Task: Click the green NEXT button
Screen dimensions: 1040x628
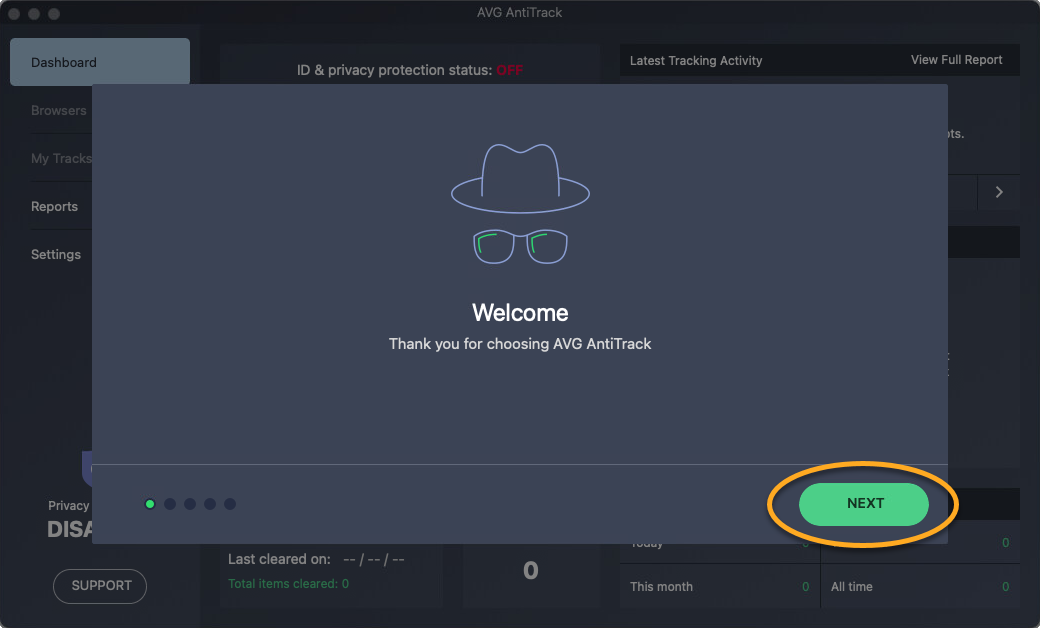Action: click(864, 504)
